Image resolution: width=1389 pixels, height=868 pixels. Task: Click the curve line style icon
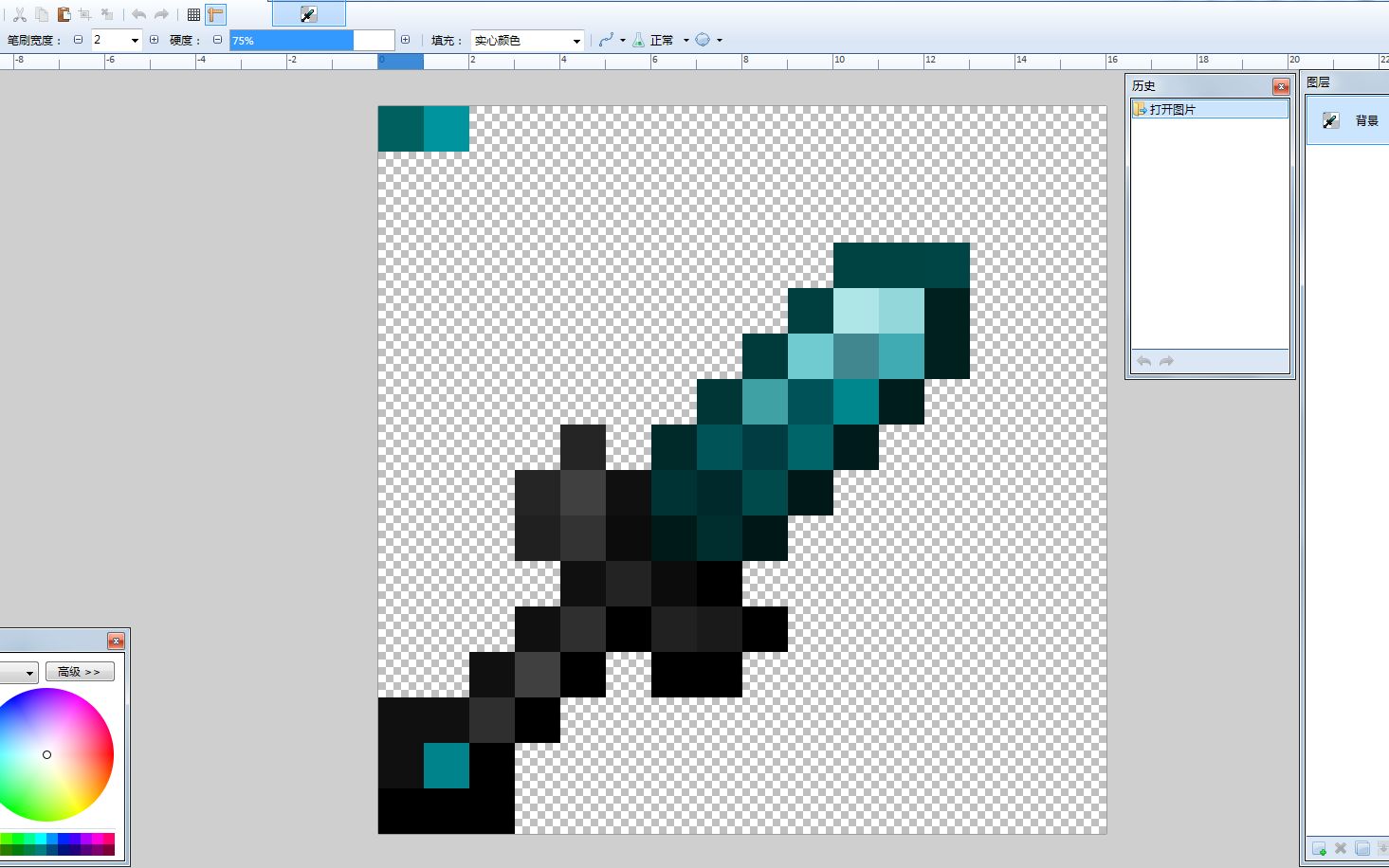click(606, 40)
